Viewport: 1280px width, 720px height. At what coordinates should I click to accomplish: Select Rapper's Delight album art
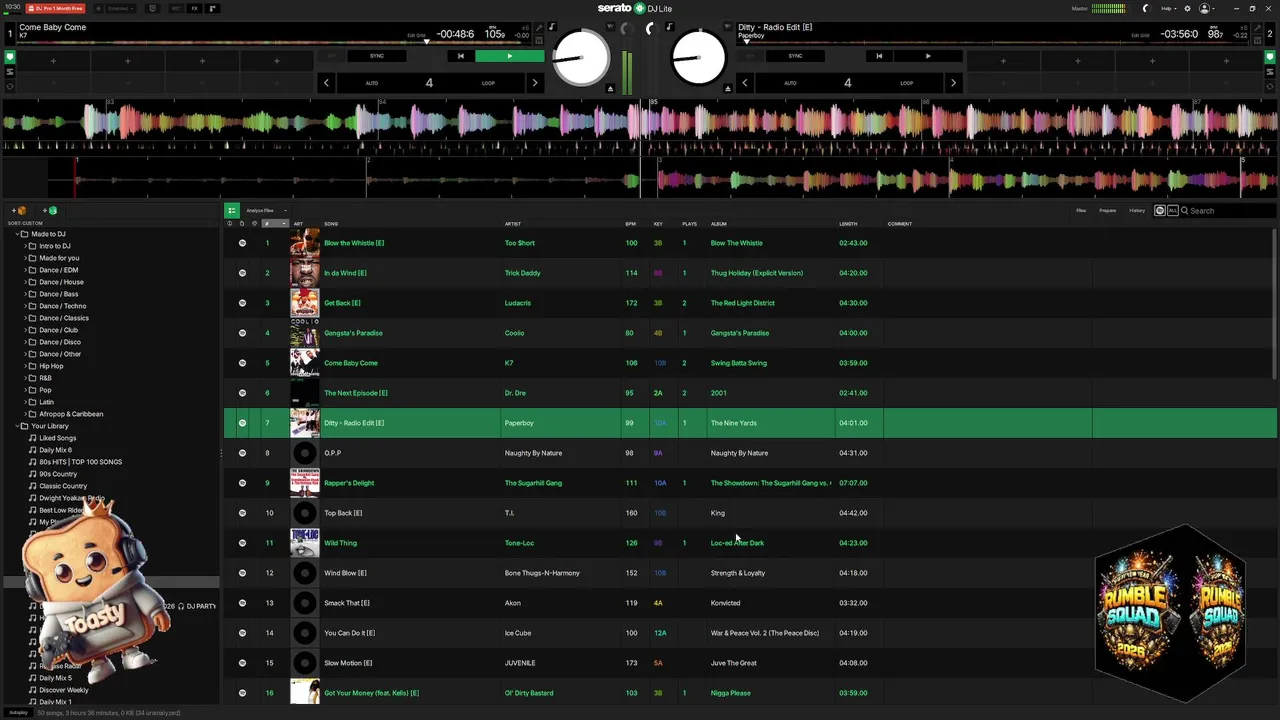(x=305, y=483)
